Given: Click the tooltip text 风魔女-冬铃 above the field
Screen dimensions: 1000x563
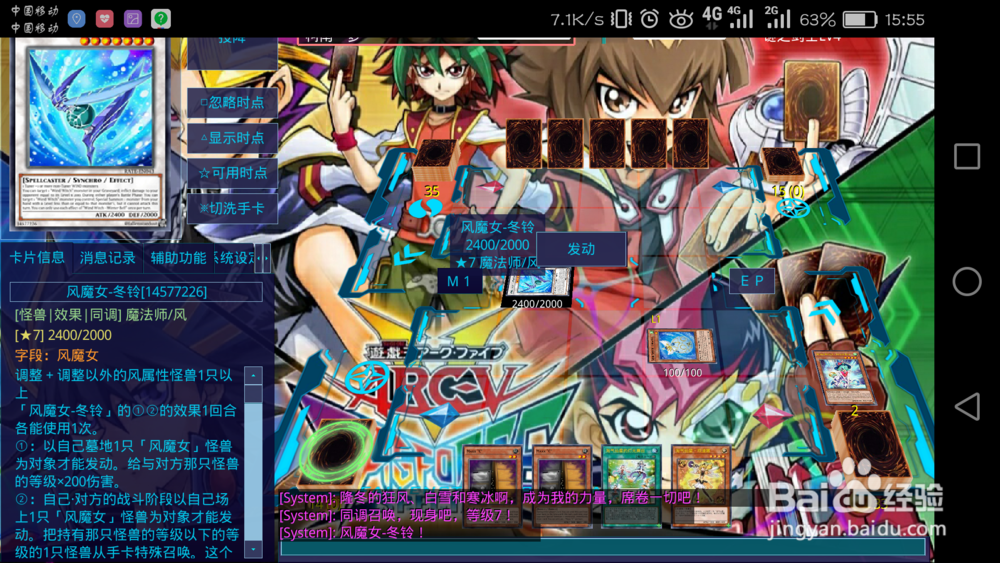Looking at the screenshot, I should 497,227.
